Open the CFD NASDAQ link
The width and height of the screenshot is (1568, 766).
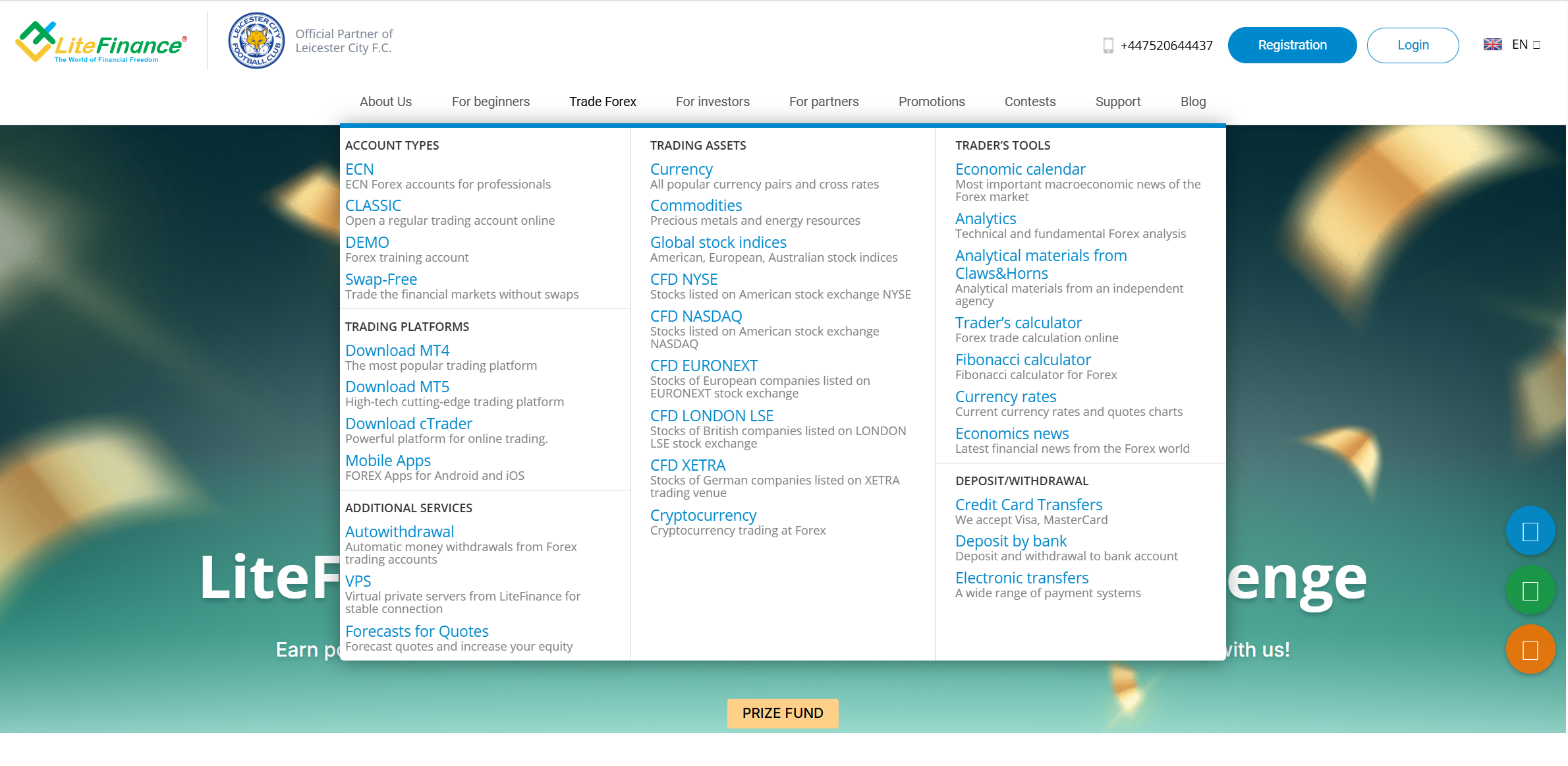tap(696, 316)
